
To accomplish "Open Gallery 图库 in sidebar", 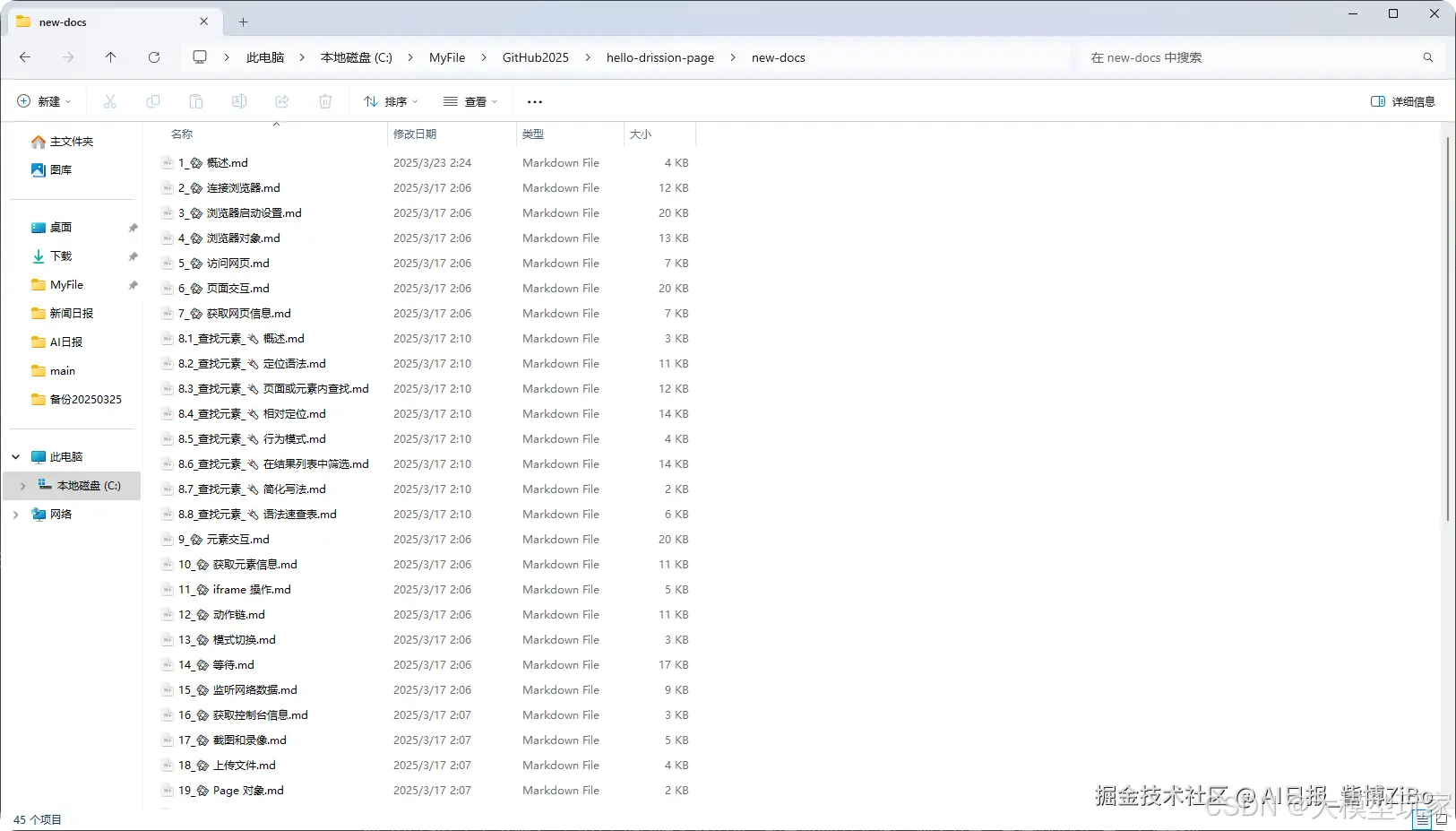I will (51, 170).
